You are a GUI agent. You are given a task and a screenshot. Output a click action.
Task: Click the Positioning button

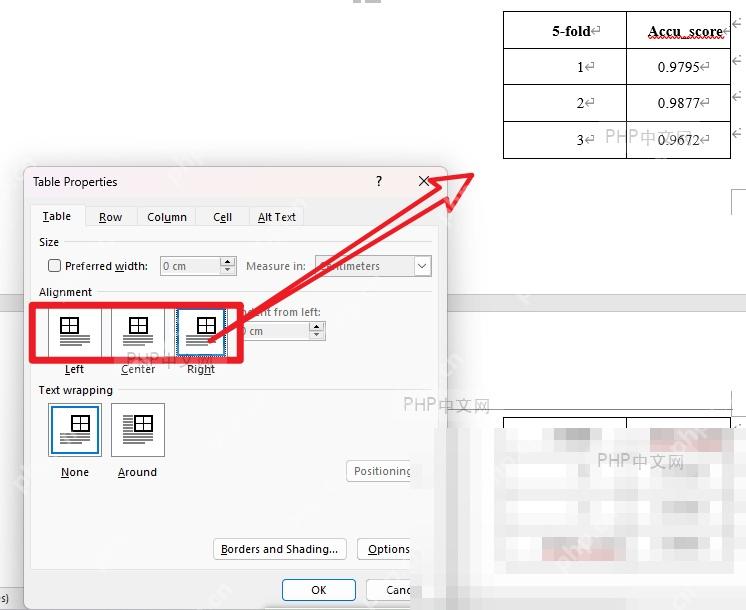click(x=379, y=471)
